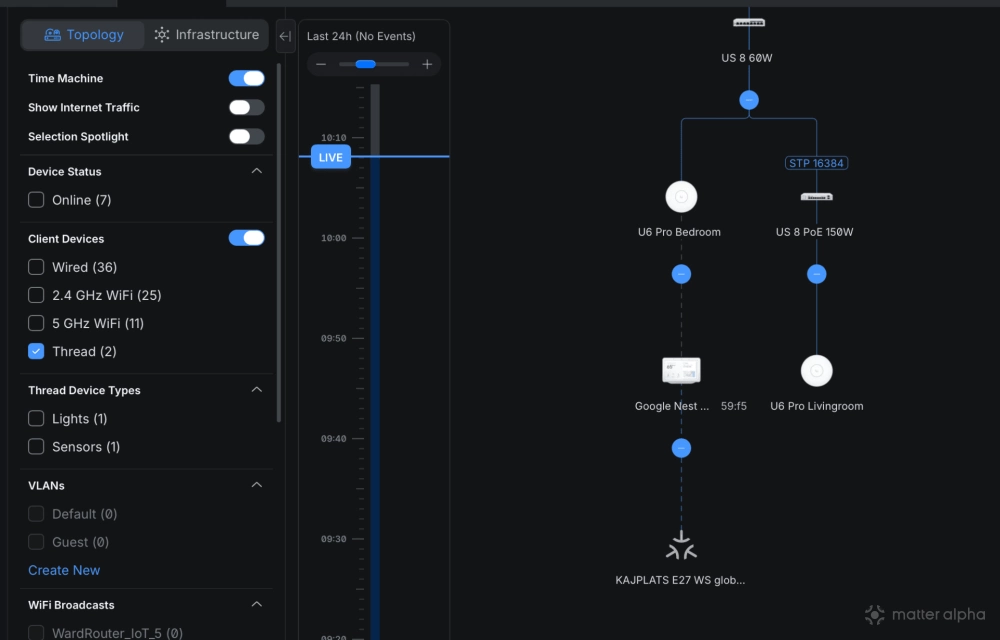Image resolution: width=1000 pixels, height=640 pixels.
Task: Collapse the VLANs section
Action: 256,486
